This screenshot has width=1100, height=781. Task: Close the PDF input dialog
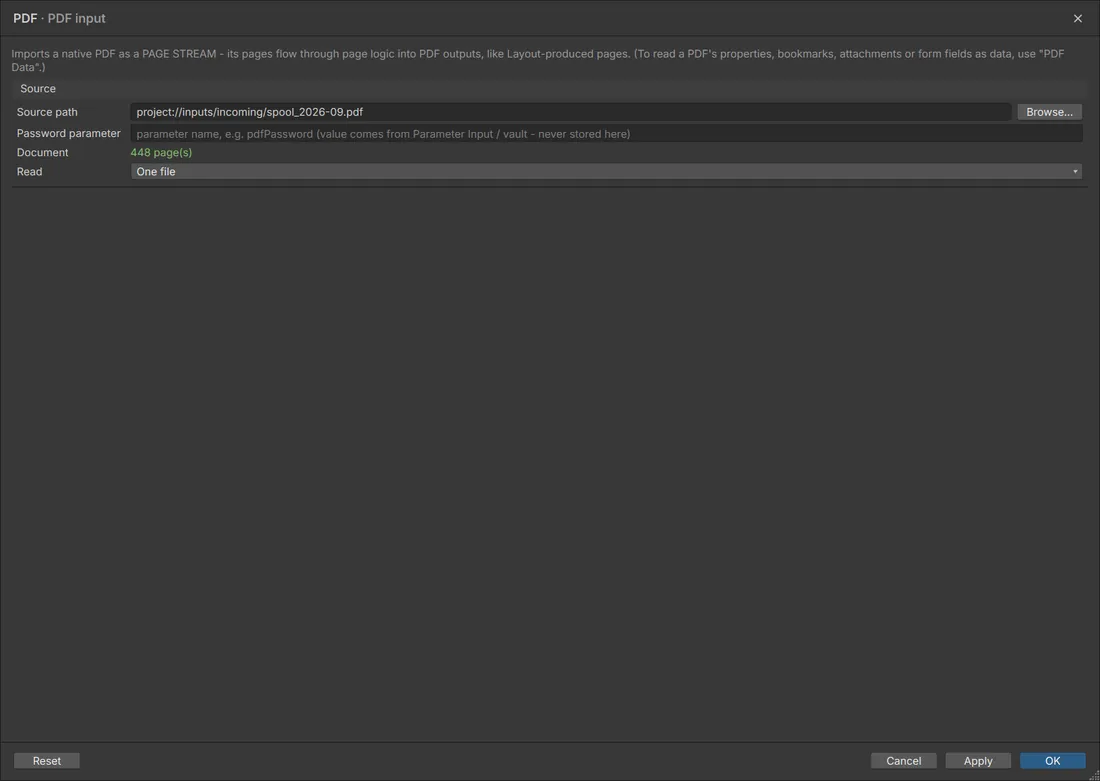[1078, 18]
